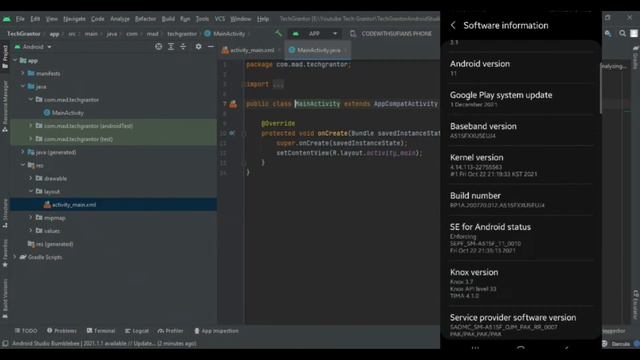Open the App Inspection tool window
The height and width of the screenshot is (360, 640).
coord(216,331)
